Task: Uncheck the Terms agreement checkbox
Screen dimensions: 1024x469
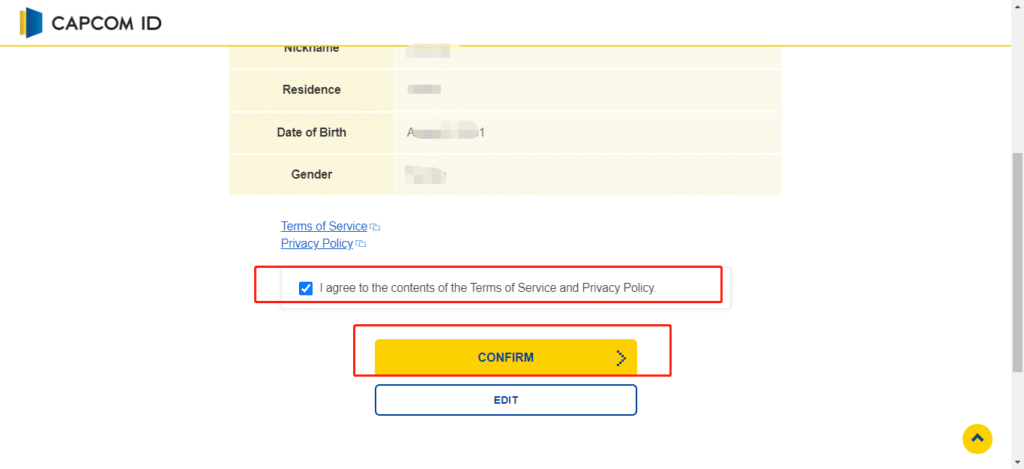Action: click(x=306, y=288)
